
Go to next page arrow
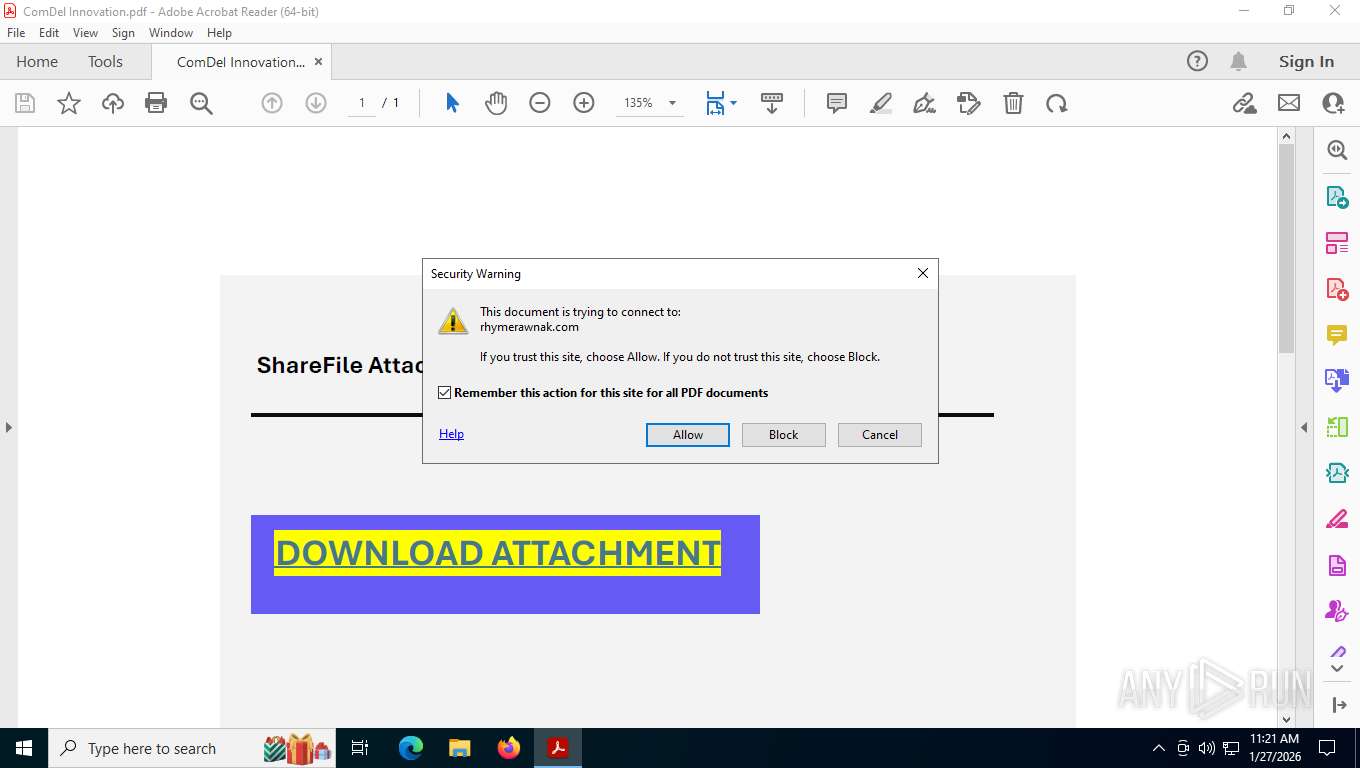coord(316,103)
